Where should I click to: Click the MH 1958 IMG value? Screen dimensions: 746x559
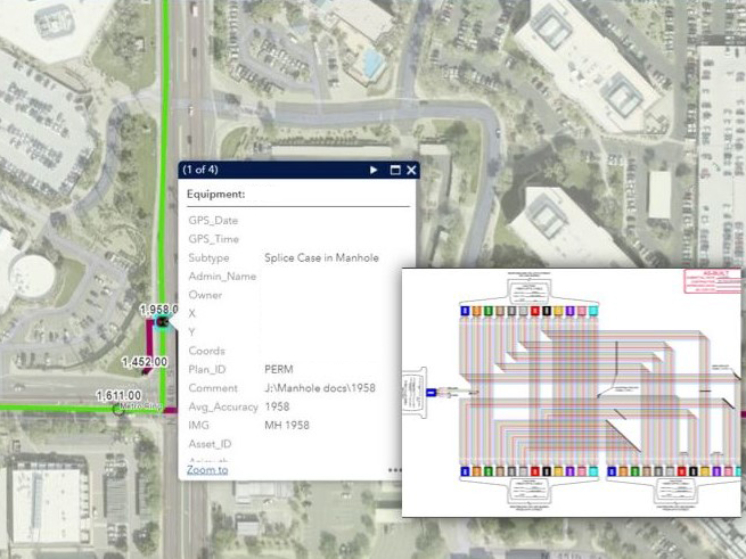(x=287, y=426)
